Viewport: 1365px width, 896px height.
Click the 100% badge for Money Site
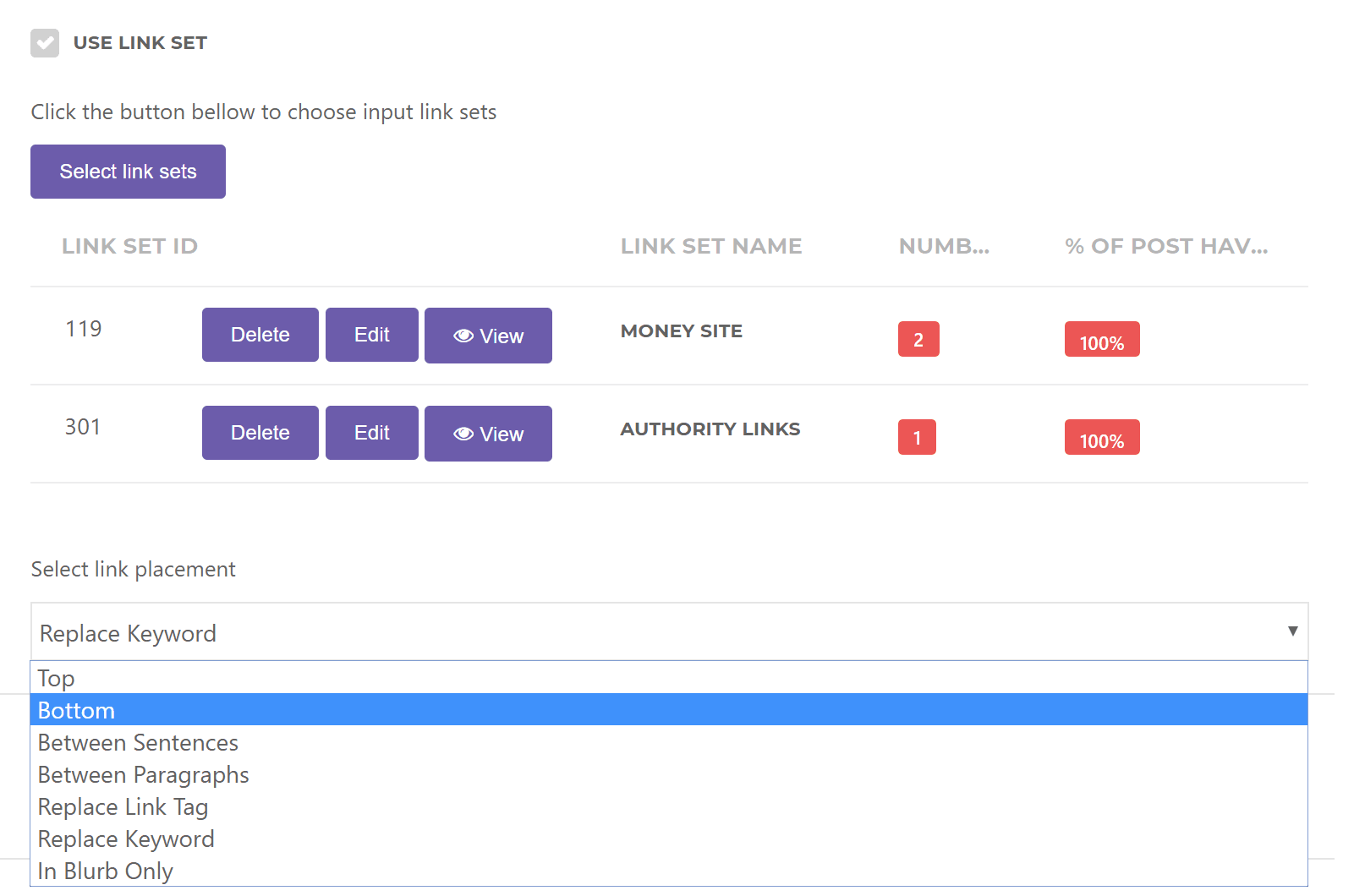pyautogui.click(x=1101, y=340)
